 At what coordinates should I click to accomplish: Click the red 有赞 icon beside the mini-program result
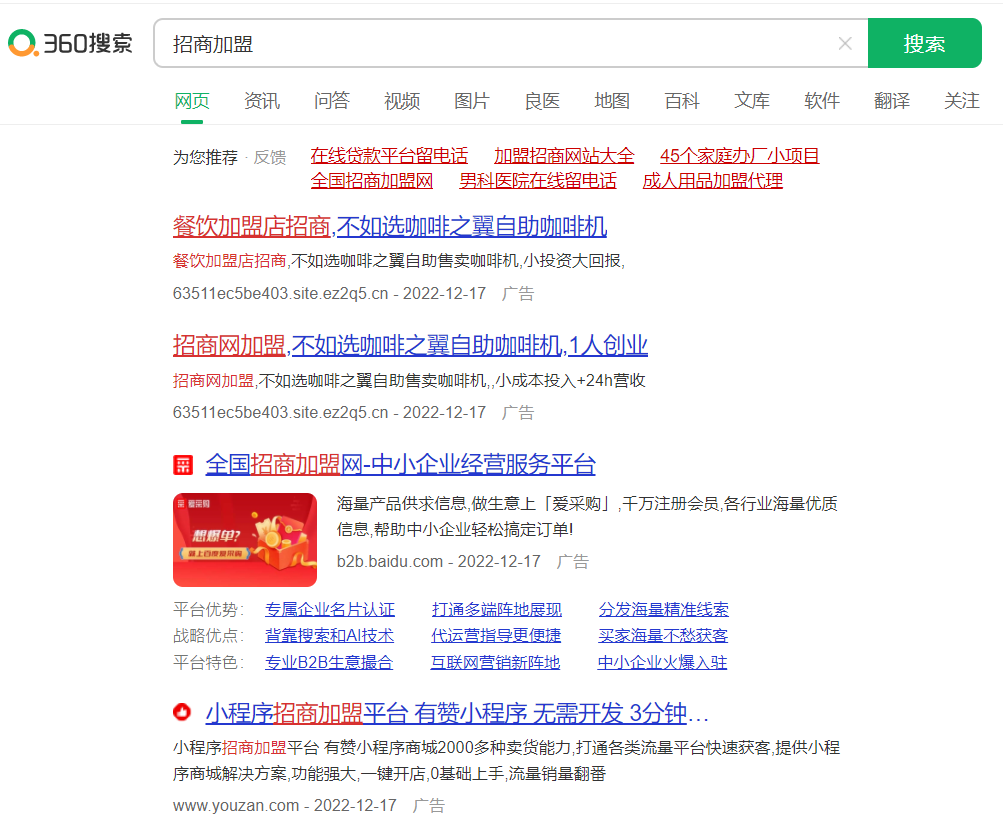coord(184,711)
